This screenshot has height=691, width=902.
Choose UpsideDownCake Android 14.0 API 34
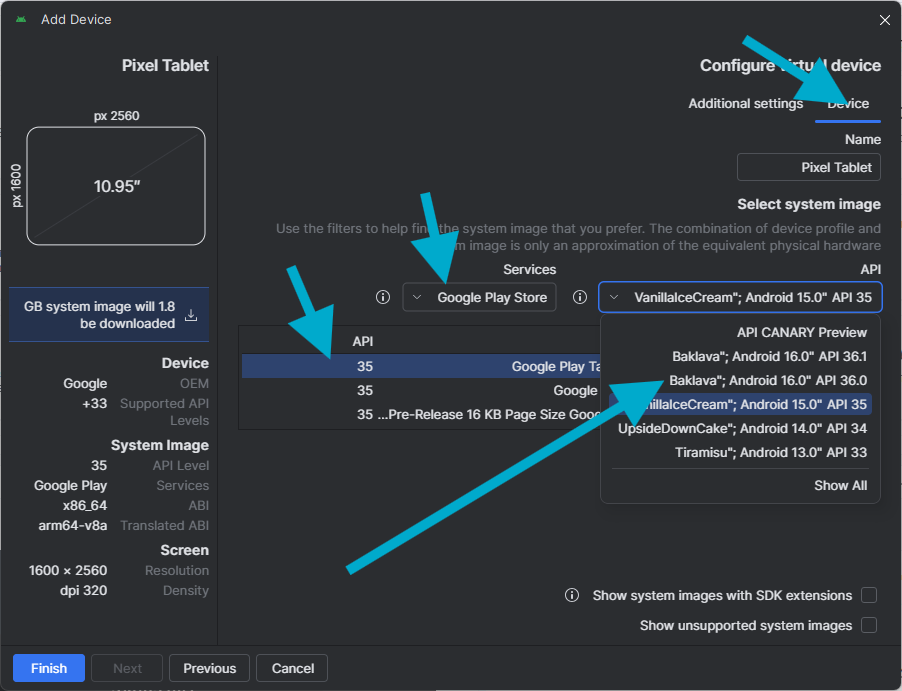point(742,428)
